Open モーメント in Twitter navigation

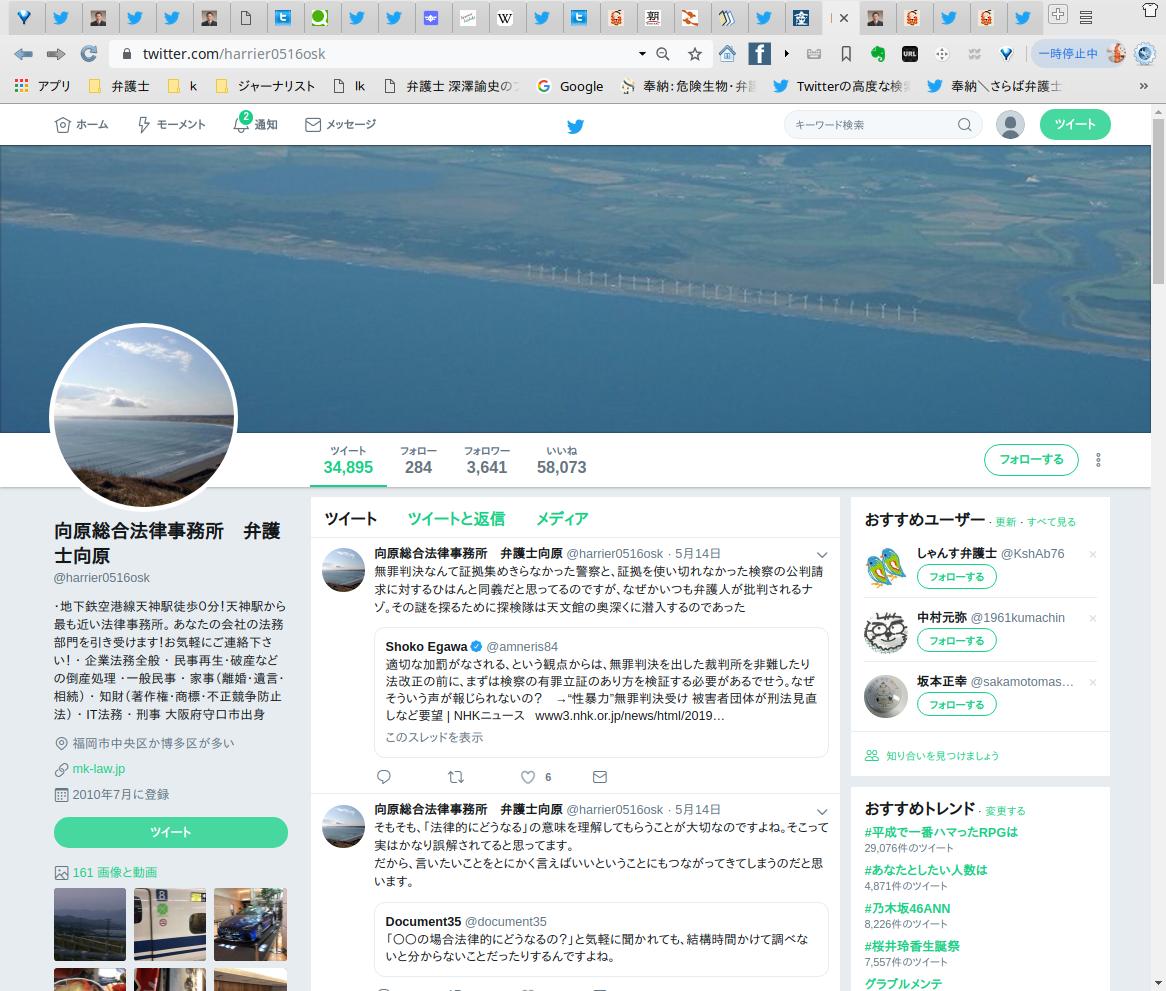(172, 125)
